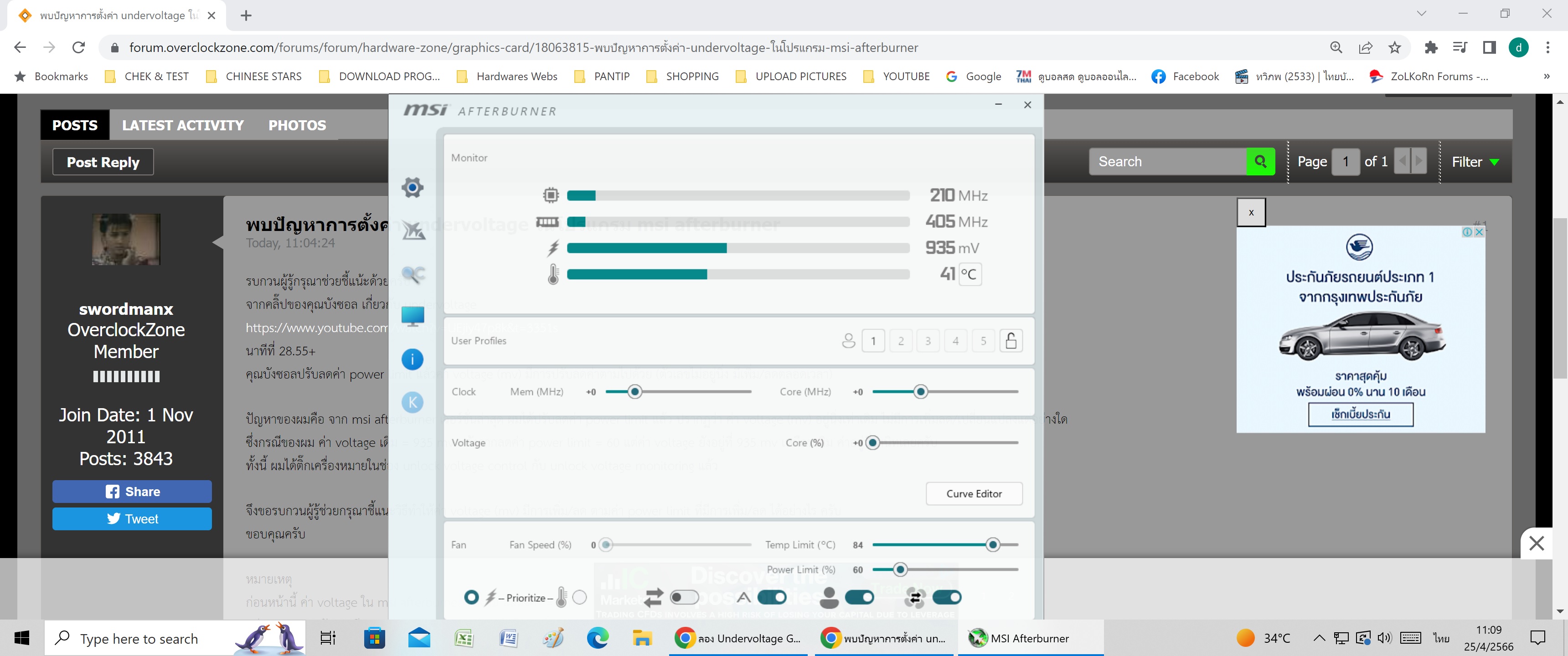Viewport: 1568px width, 656px height.
Task: Click the profile lock icon
Action: tap(1011, 341)
